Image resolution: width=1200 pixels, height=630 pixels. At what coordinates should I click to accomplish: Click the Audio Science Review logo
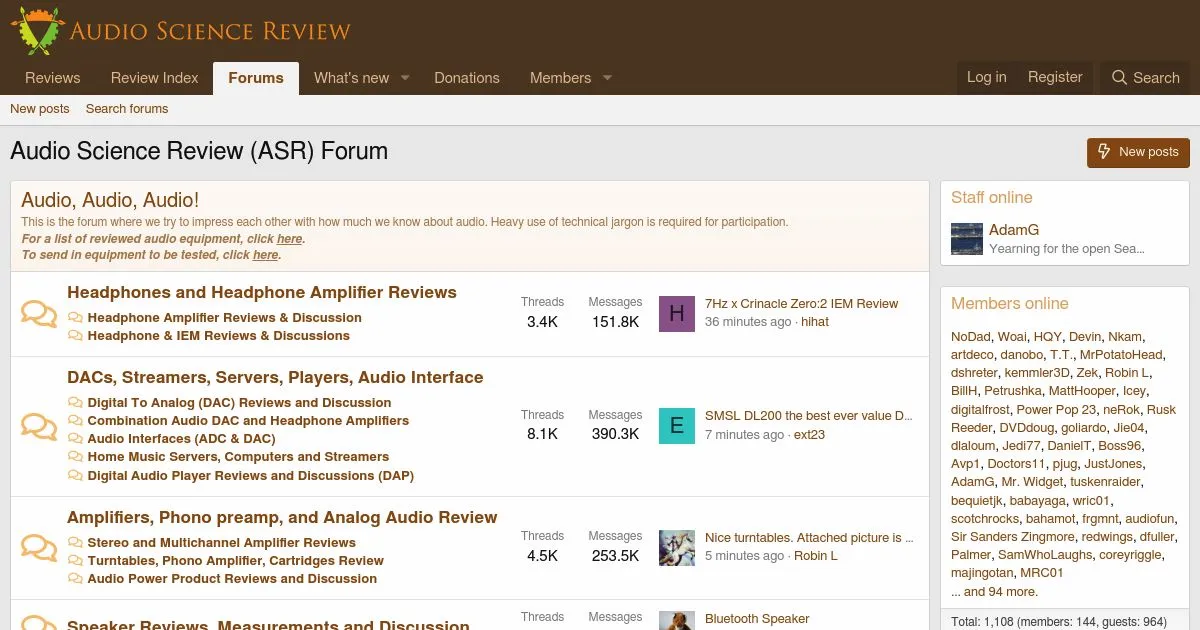click(x=181, y=29)
